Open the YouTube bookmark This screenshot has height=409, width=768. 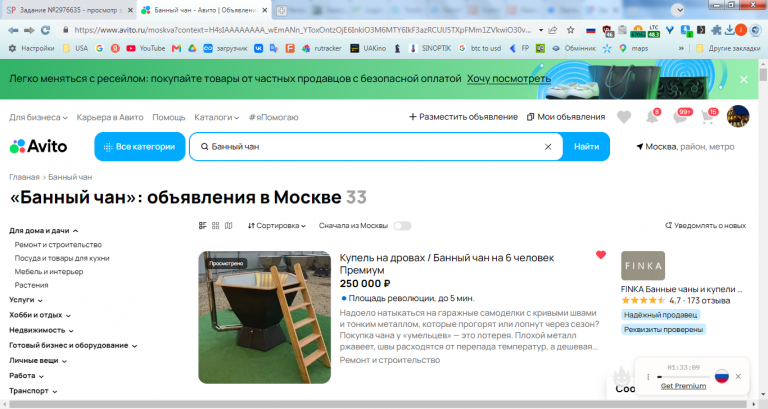(x=145, y=48)
